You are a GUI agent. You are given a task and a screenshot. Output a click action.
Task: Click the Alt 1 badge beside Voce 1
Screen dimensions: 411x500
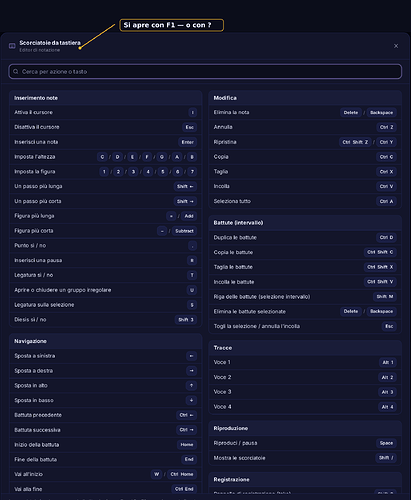click(388, 362)
